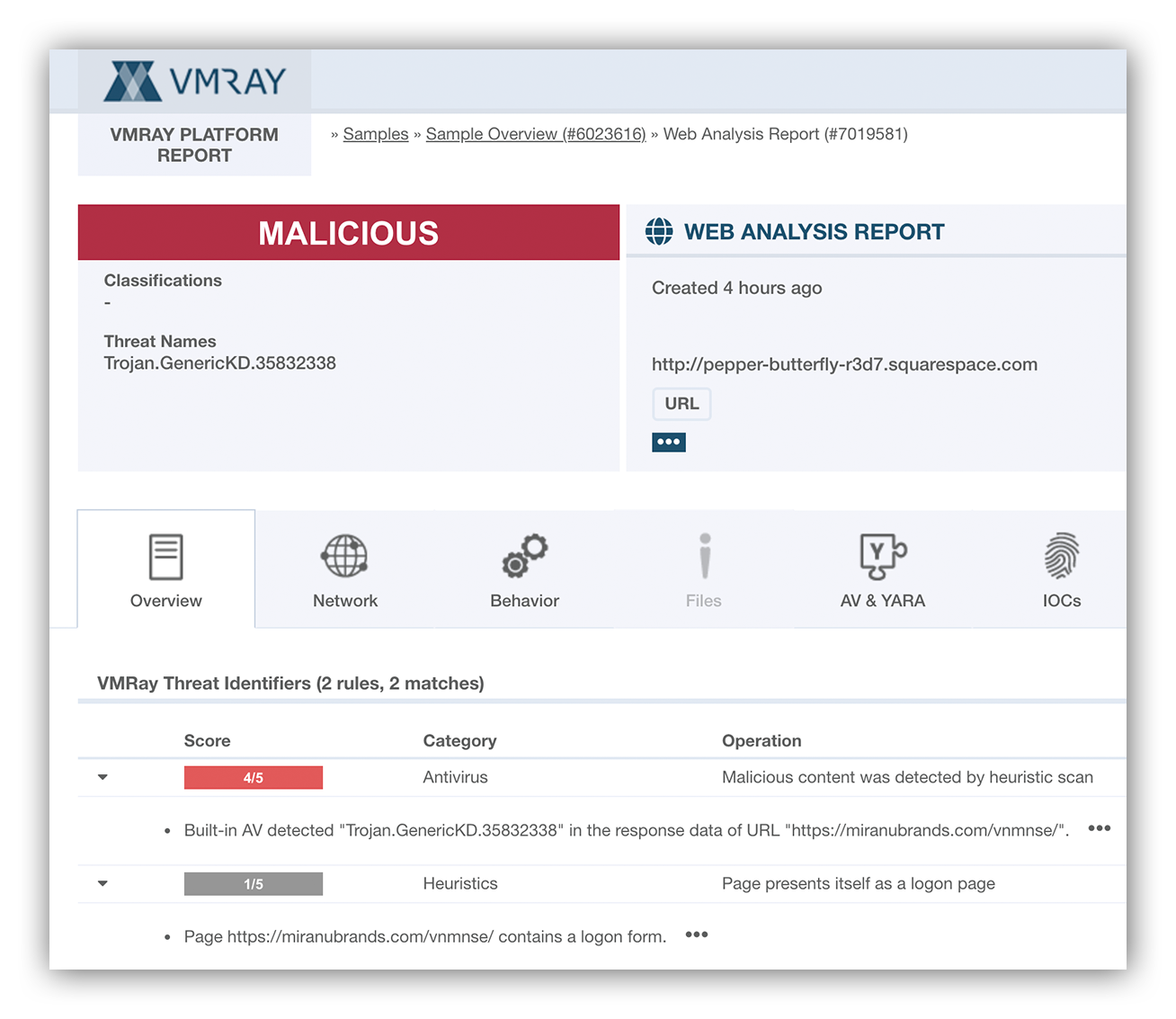
Task: Click the Network globe icon
Action: coord(345,556)
